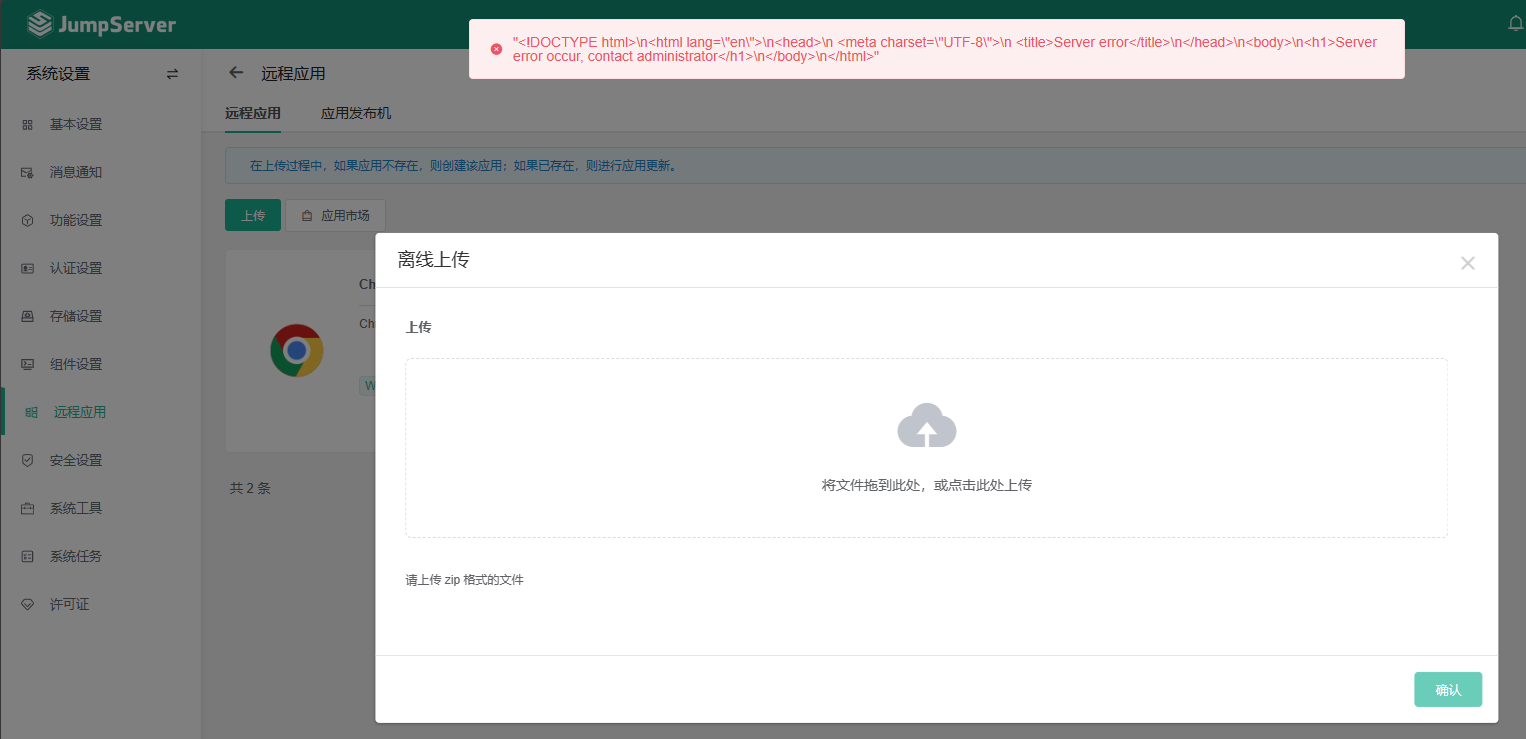
Task: Click the green 上传 button
Action: pyautogui.click(x=253, y=215)
